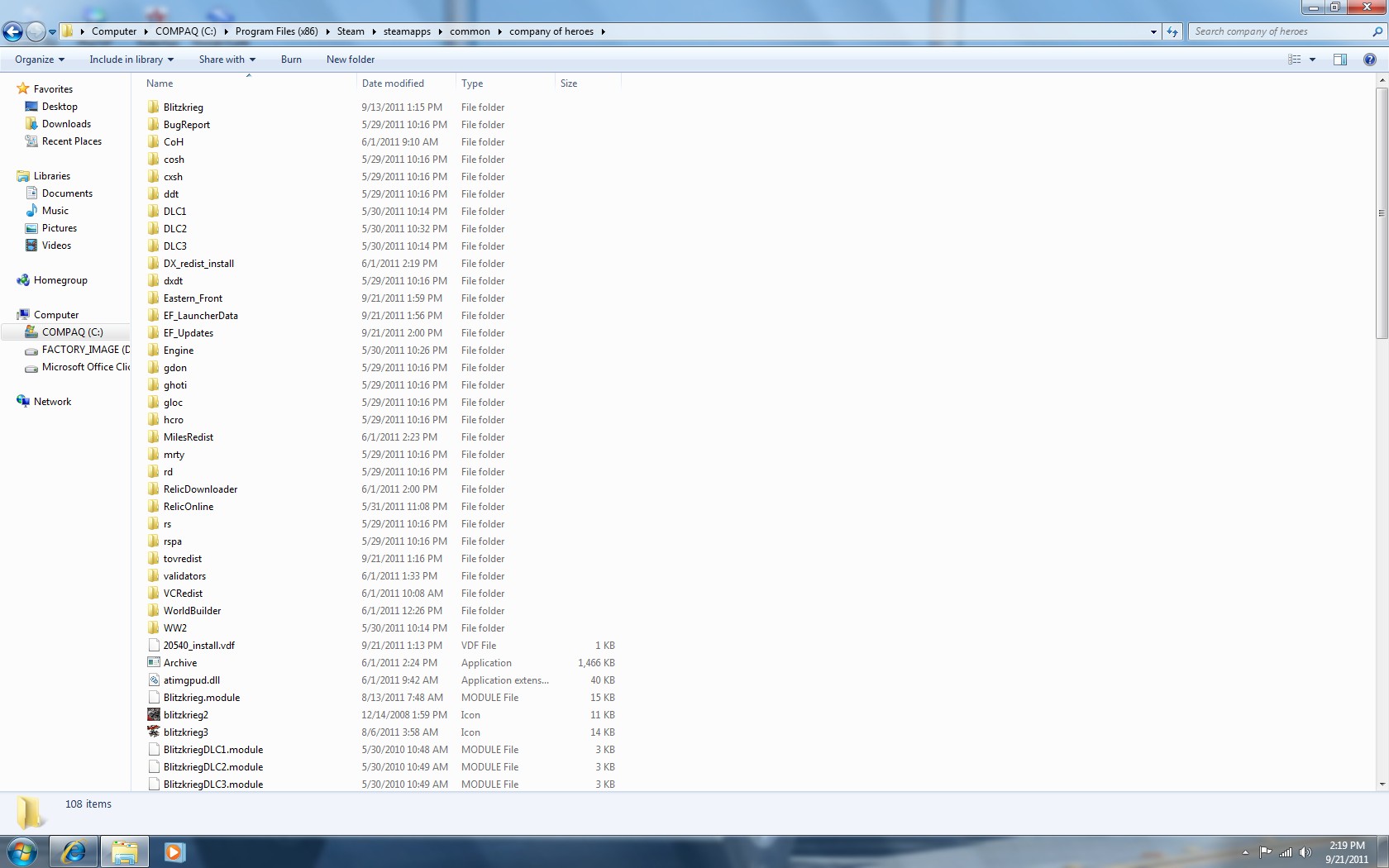This screenshot has height=868, width=1389.
Task: Expand the address bar history dropdown
Action: pos(1153,31)
